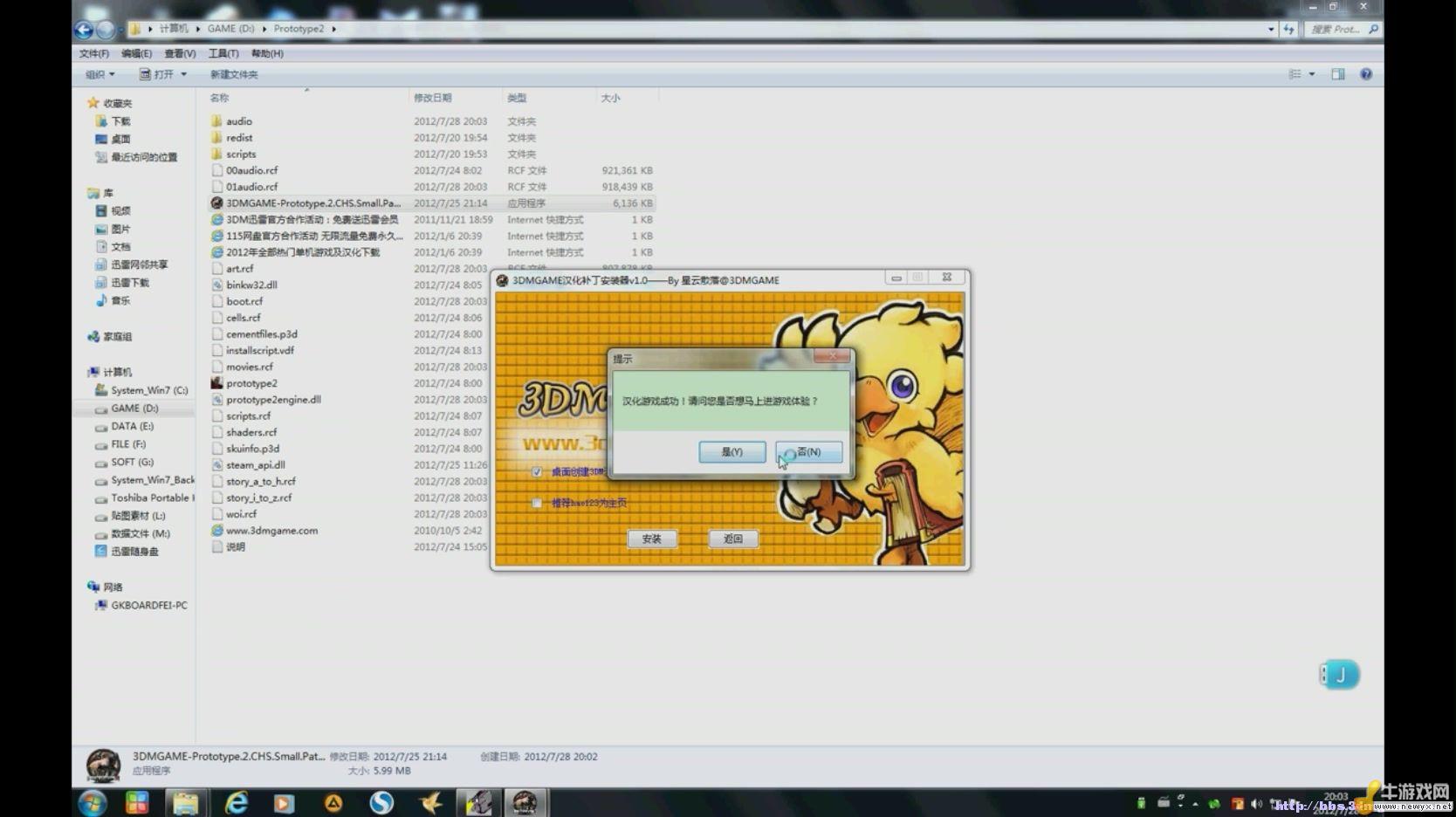Select the 说明 file
The height and width of the screenshot is (817, 1456).
coord(235,547)
